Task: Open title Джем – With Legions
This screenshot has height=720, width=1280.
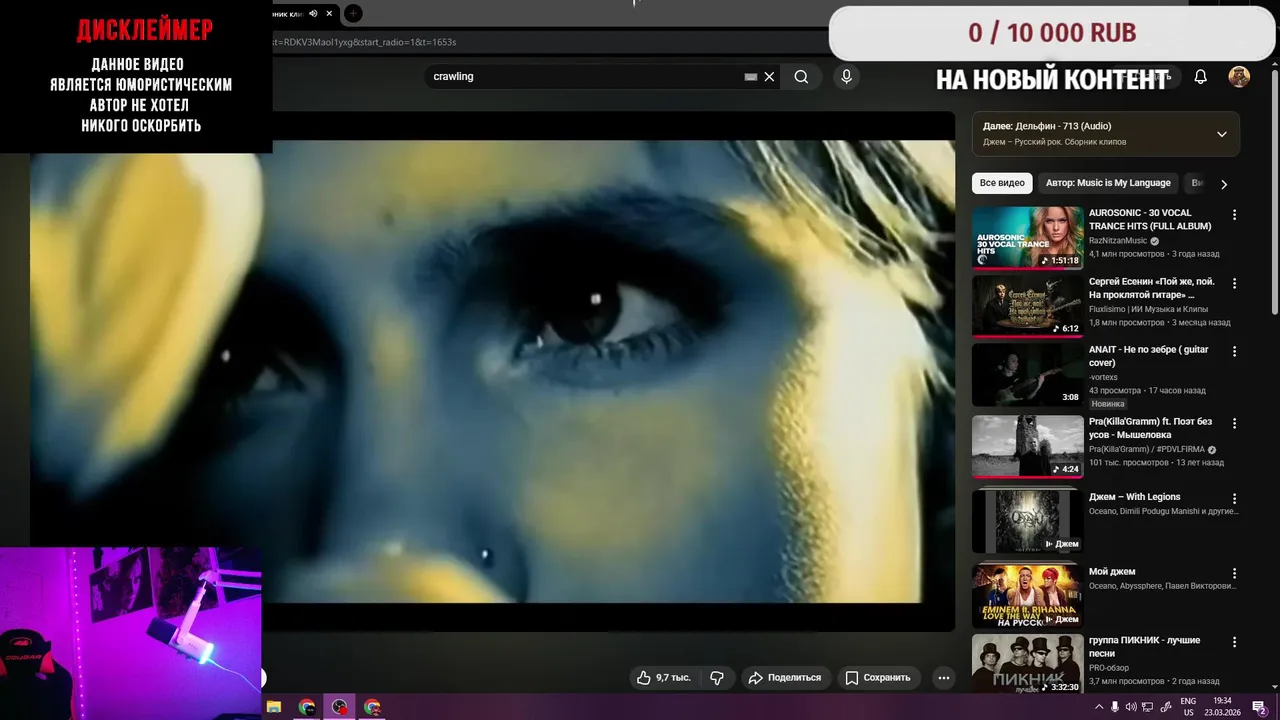Action: [1135, 497]
